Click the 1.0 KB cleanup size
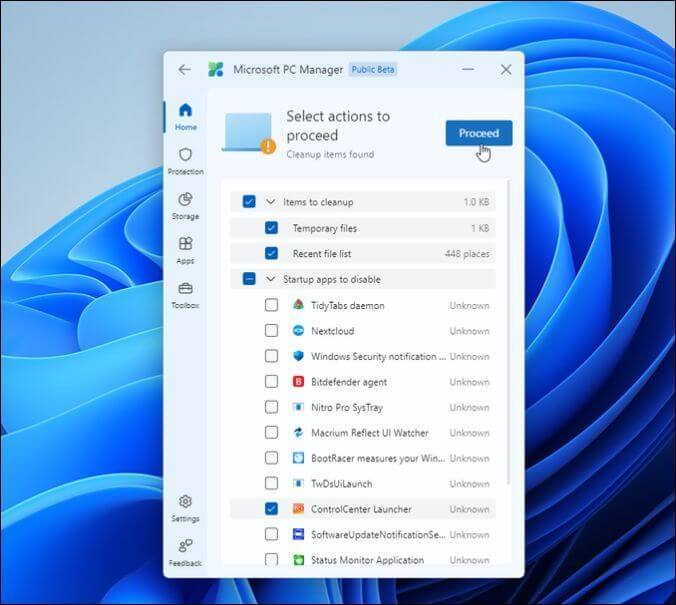 476,202
